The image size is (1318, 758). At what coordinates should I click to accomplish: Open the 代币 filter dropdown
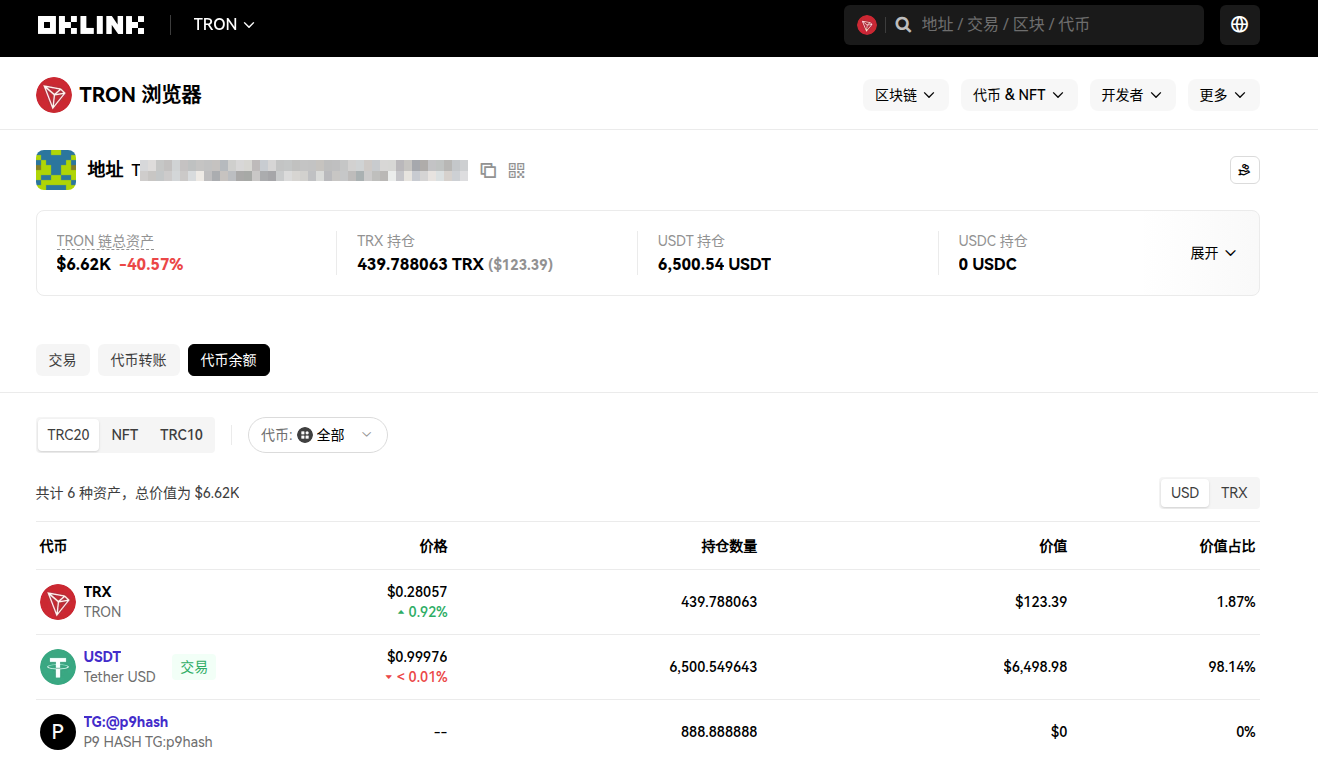pyautogui.click(x=317, y=435)
